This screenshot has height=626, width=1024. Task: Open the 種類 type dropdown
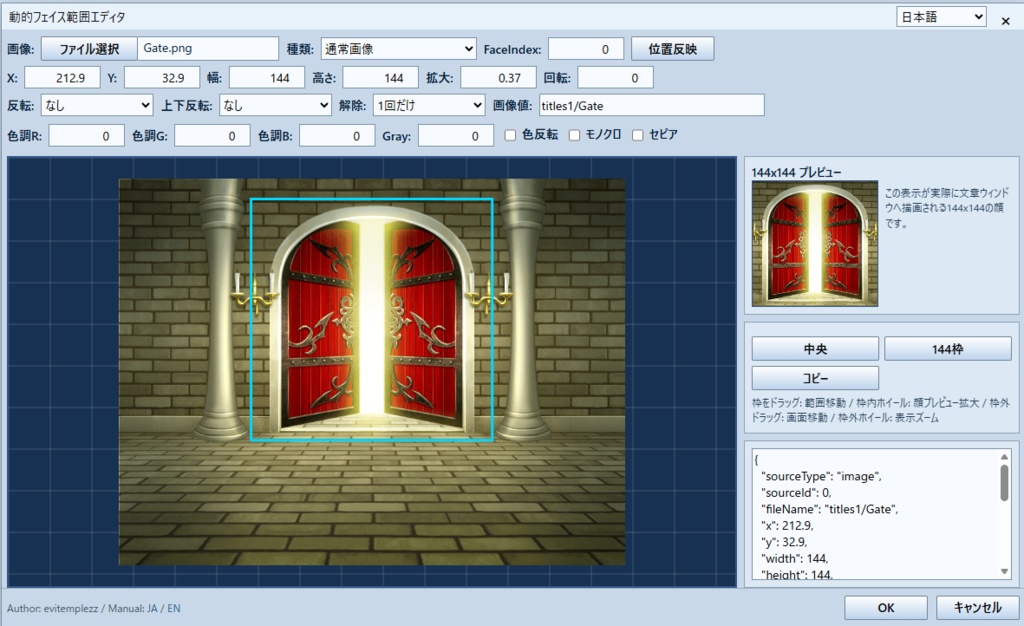pos(398,49)
